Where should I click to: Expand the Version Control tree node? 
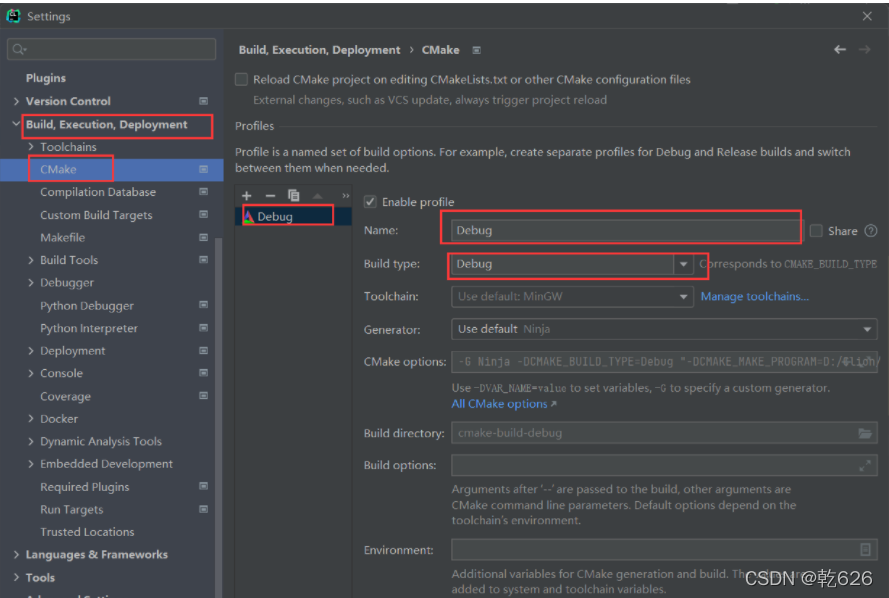pos(16,101)
